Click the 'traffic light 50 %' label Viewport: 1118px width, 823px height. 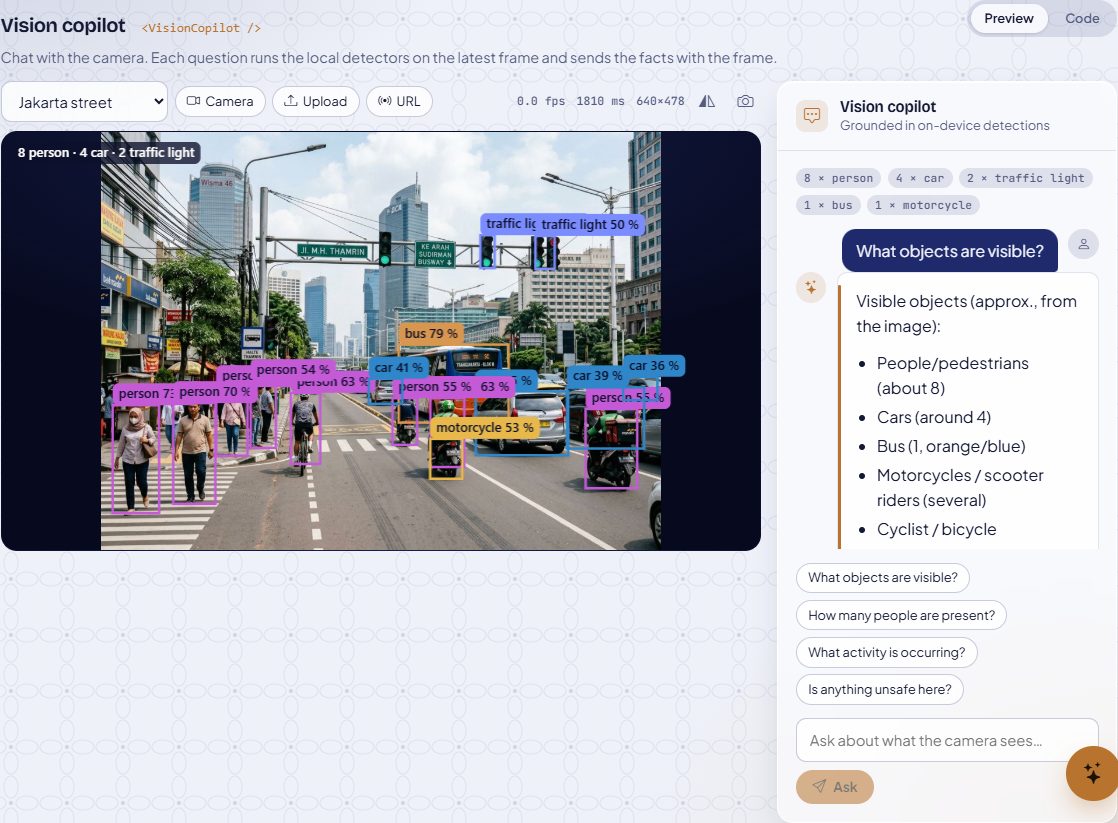(590, 224)
